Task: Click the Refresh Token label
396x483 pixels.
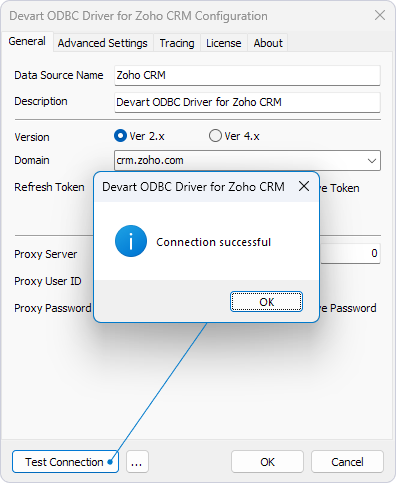Action: click(x=49, y=187)
